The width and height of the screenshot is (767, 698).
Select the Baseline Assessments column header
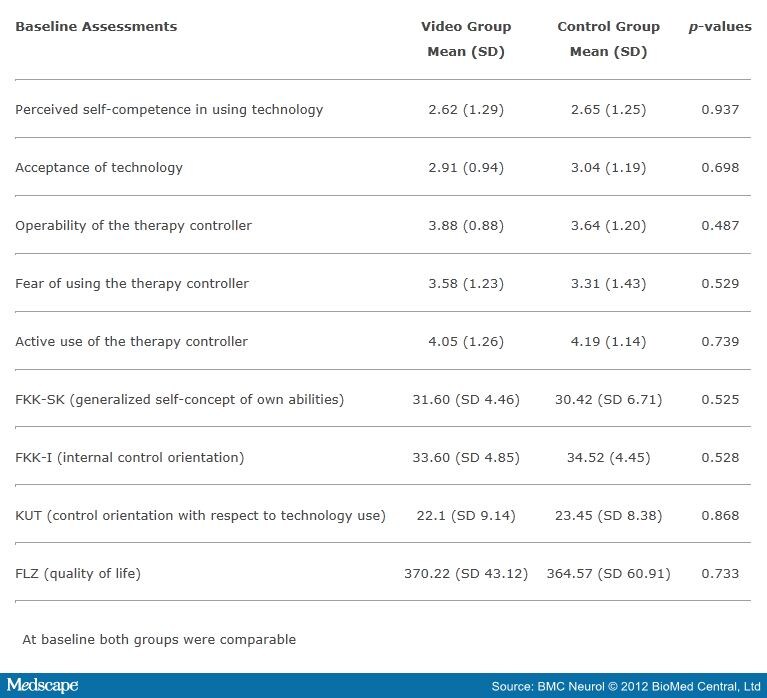[x=96, y=27]
